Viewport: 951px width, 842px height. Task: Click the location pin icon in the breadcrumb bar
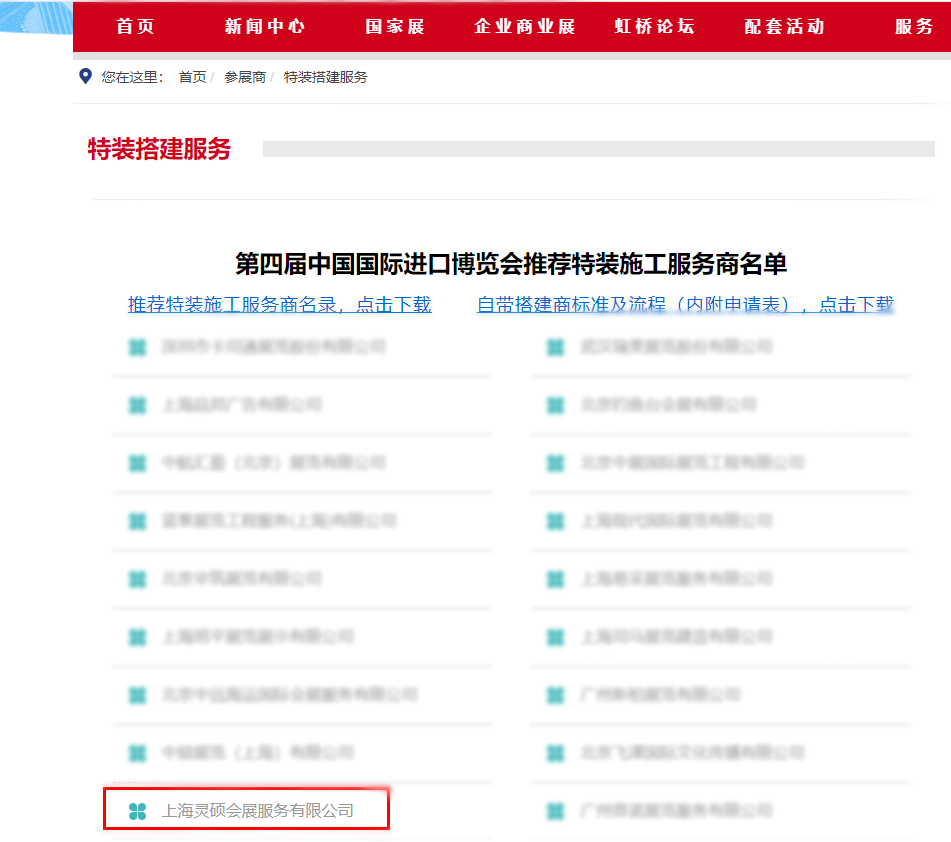click(x=84, y=75)
